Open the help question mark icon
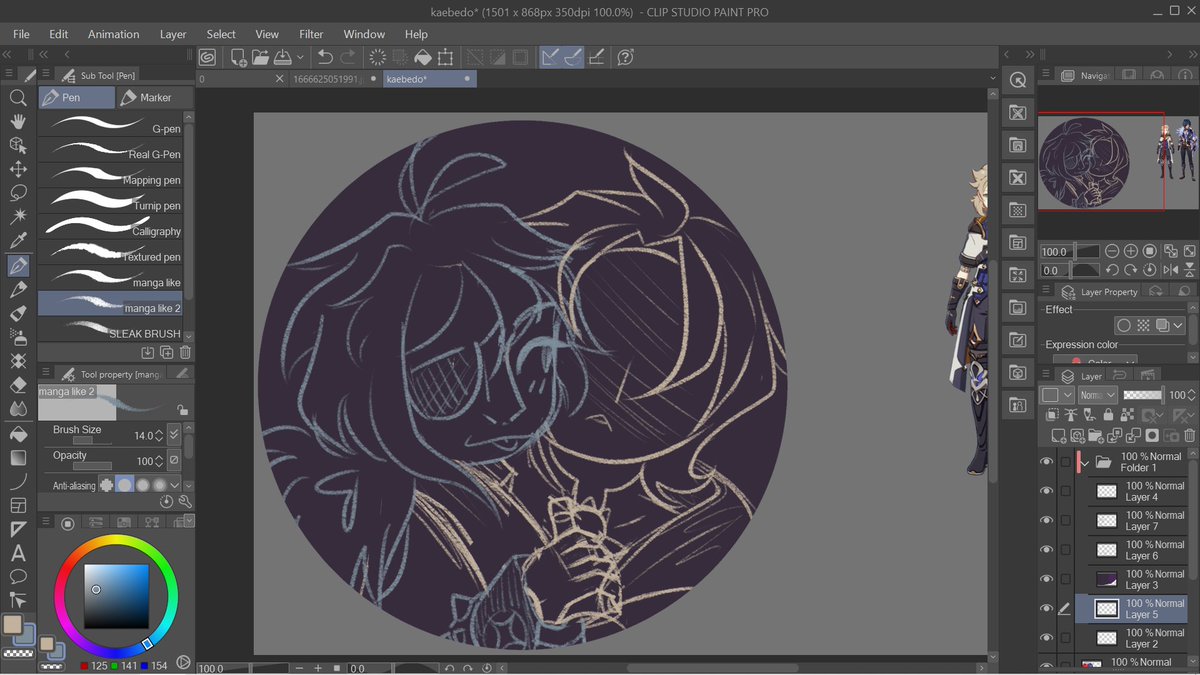The width and height of the screenshot is (1200, 675). pyautogui.click(x=626, y=57)
